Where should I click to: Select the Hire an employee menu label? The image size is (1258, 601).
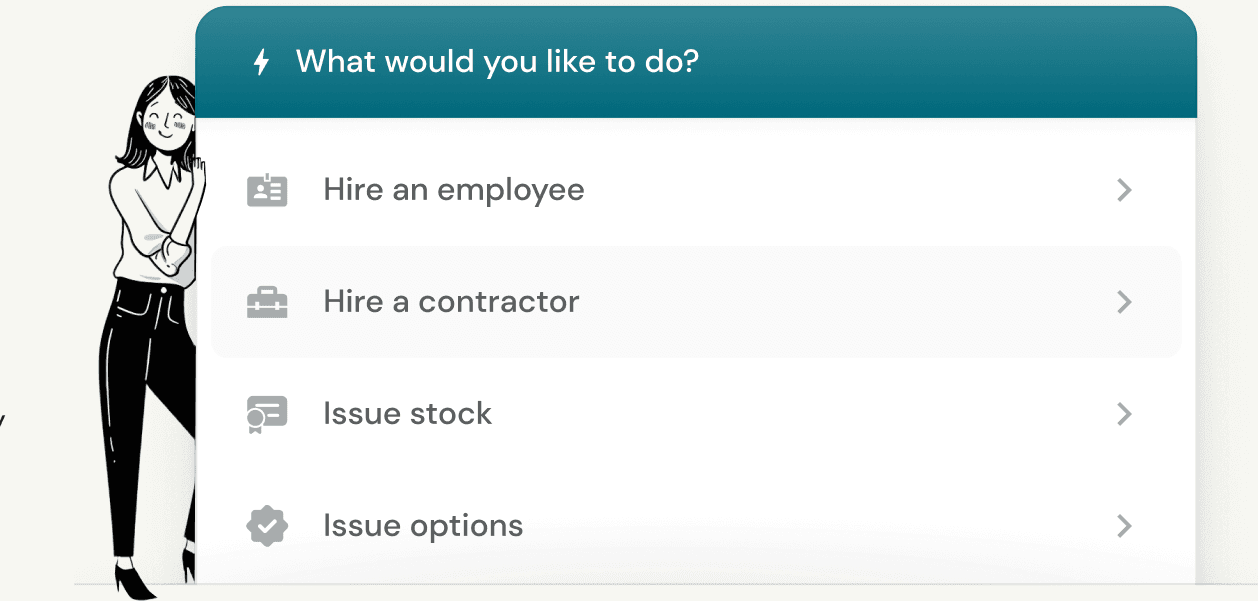454,190
